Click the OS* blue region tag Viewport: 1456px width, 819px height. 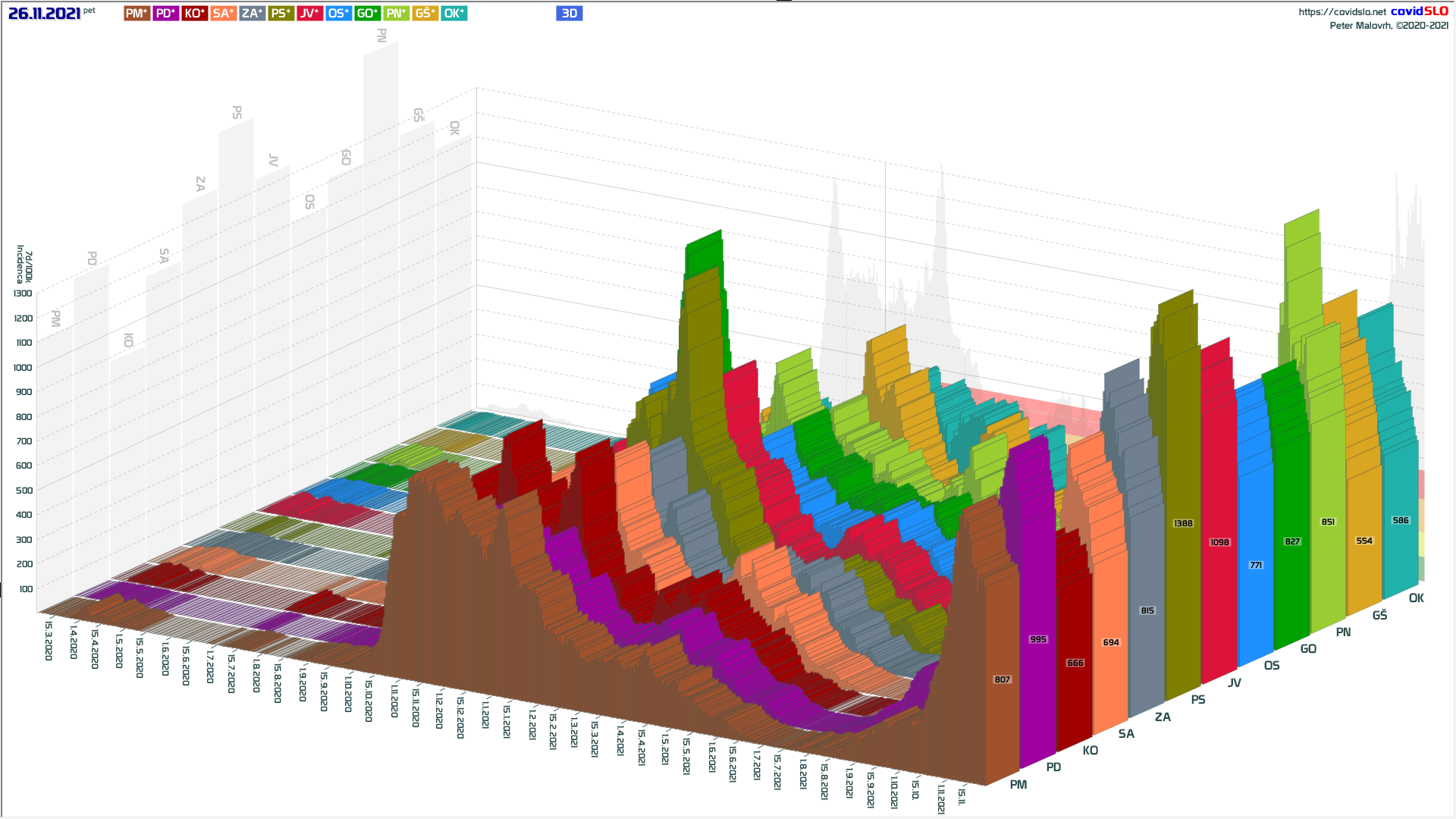338,13
